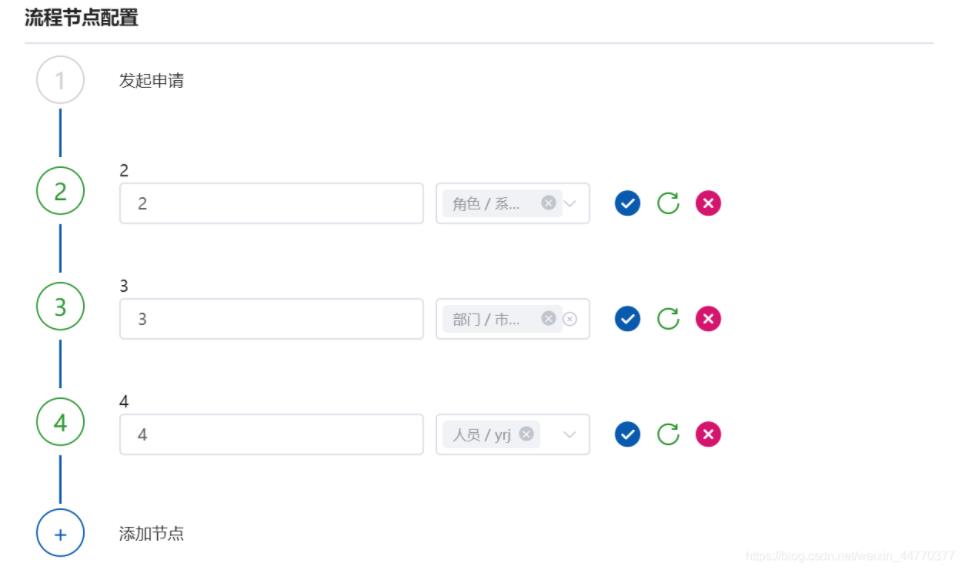
Task: Remove the 部门 / 市... tag
Action: [x=548, y=319]
